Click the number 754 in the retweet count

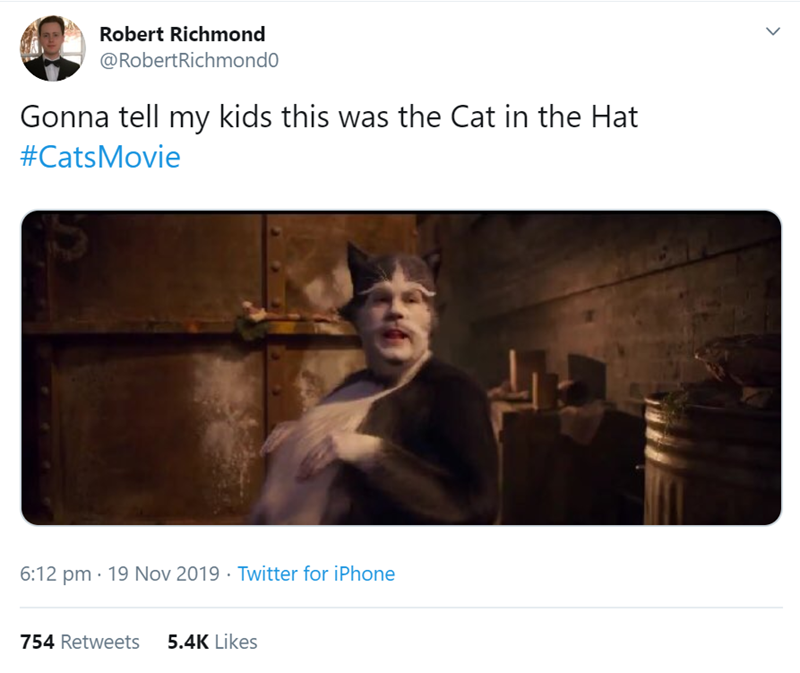tap(38, 642)
